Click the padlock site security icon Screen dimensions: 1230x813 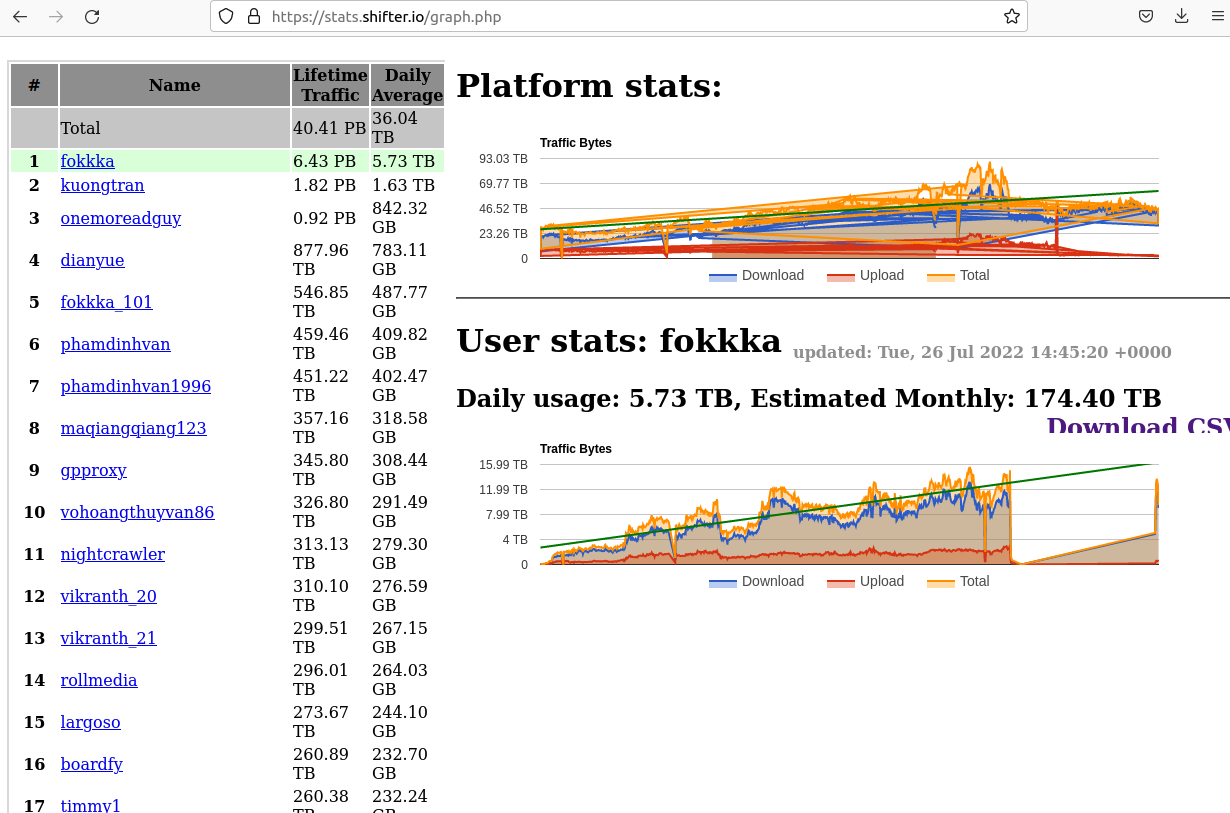click(x=253, y=16)
